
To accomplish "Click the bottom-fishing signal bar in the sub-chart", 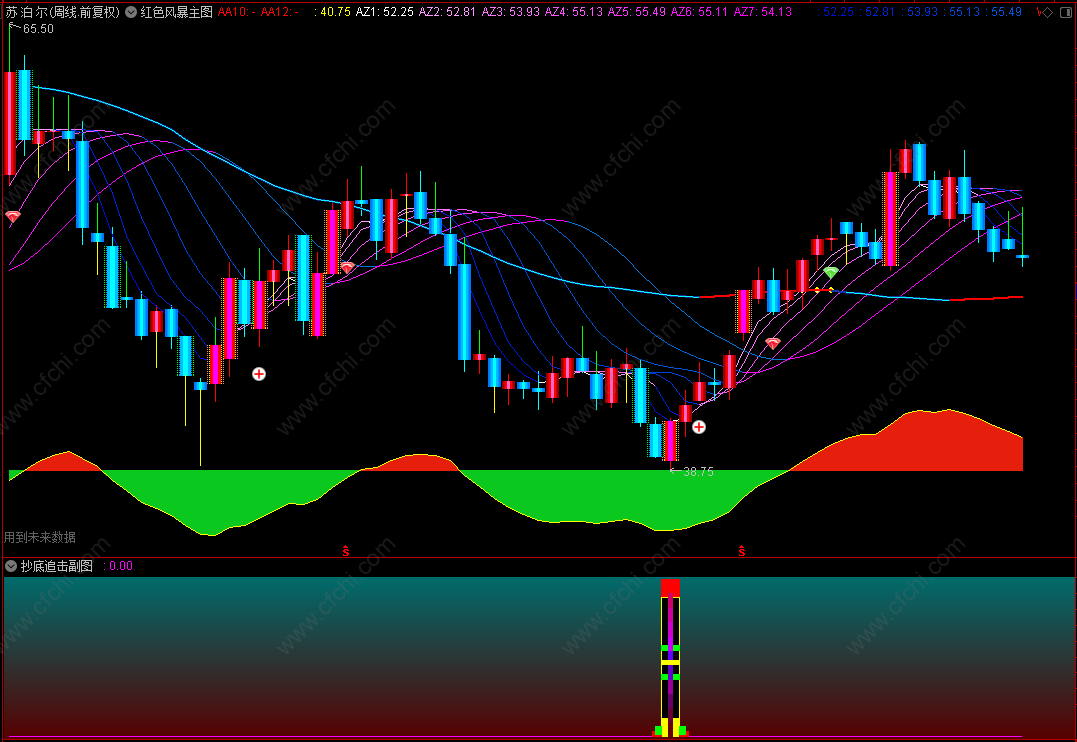I will [x=670, y=658].
